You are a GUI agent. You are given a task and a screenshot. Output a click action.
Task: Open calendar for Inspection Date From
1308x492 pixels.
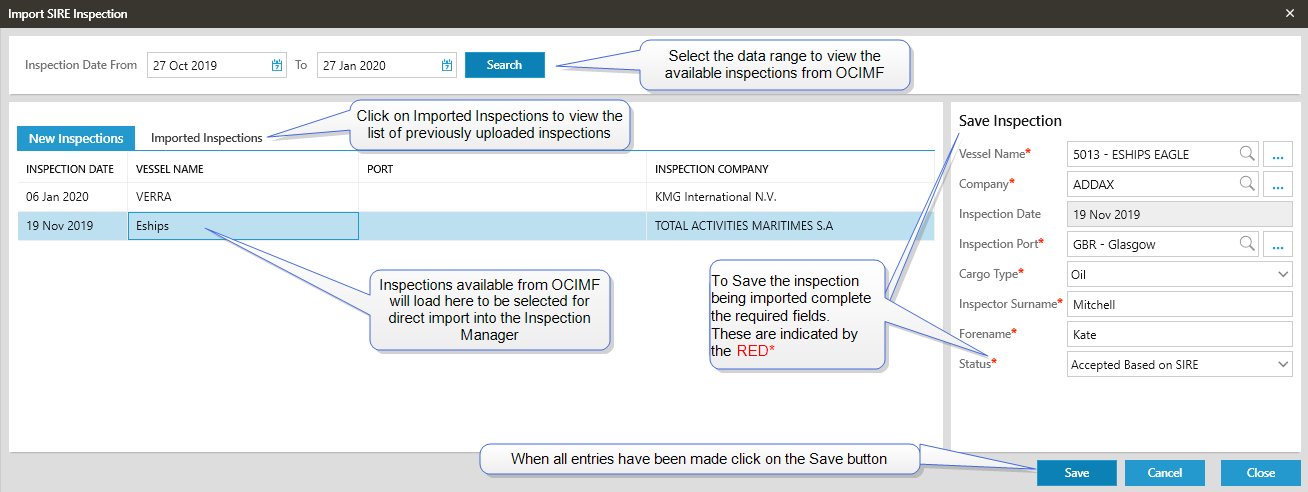(277, 65)
